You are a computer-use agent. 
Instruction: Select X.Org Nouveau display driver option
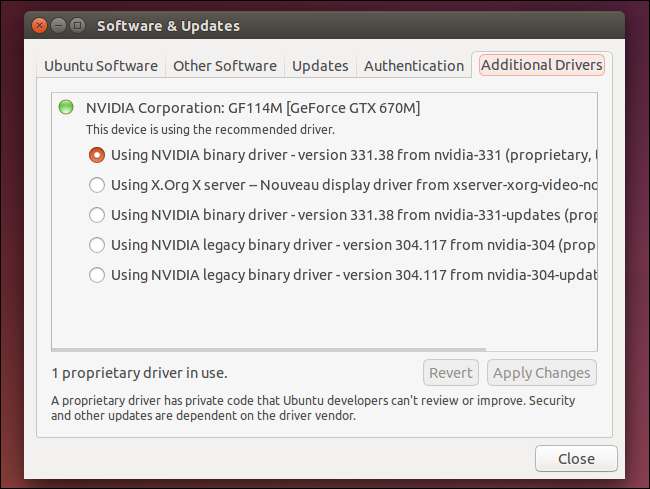click(97, 185)
